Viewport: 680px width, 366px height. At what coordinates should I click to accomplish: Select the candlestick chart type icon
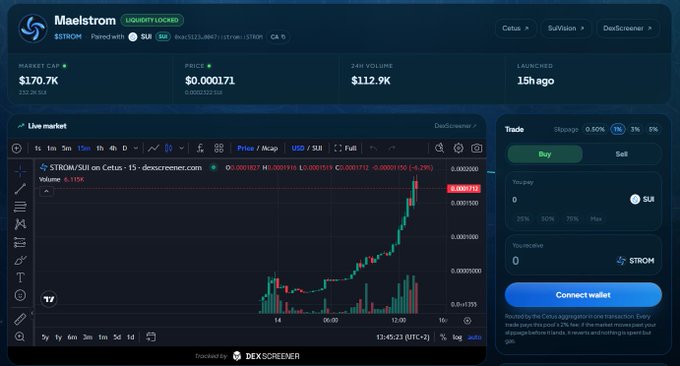click(169, 148)
